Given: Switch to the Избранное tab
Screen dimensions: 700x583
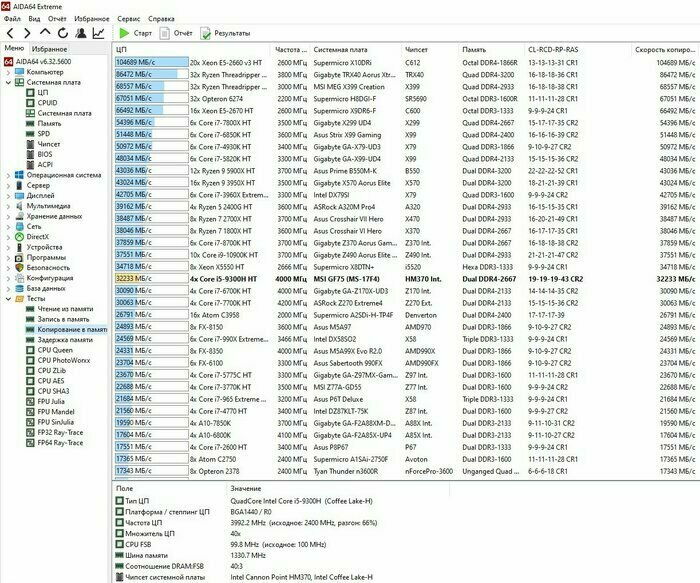Looking at the screenshot, I should tap(50, 48).
